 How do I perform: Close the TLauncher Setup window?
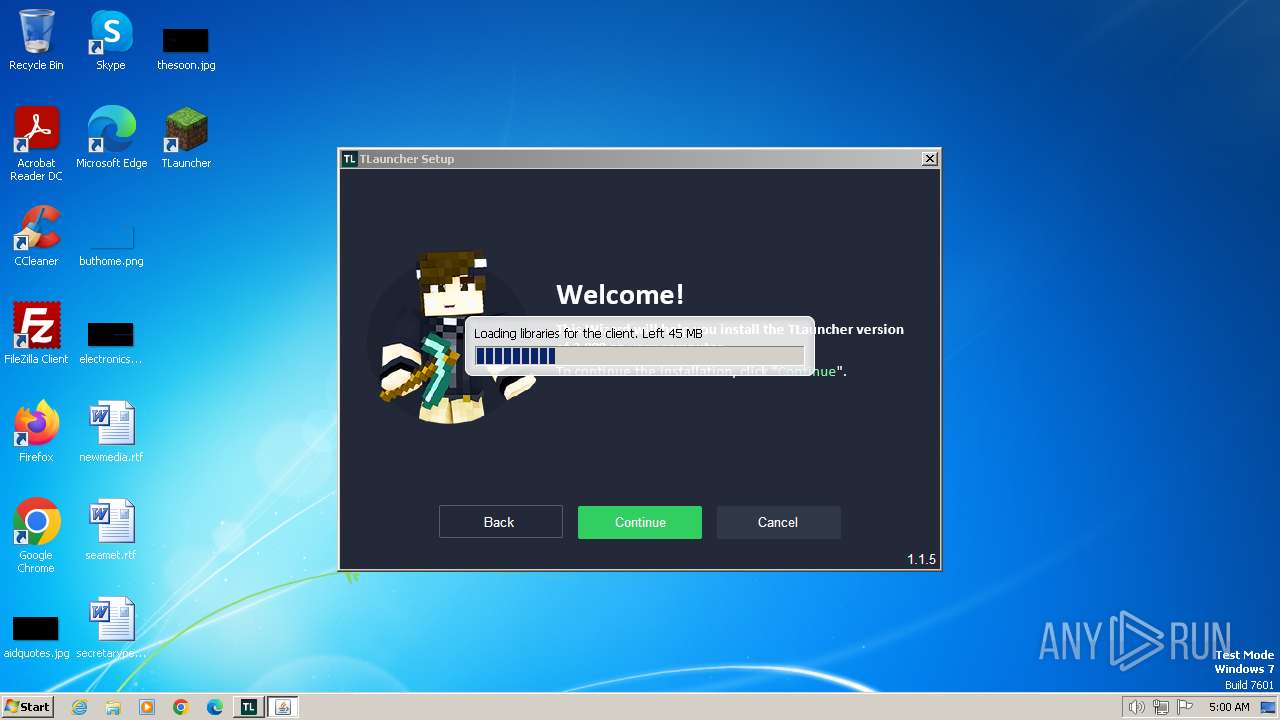point(929,158)
